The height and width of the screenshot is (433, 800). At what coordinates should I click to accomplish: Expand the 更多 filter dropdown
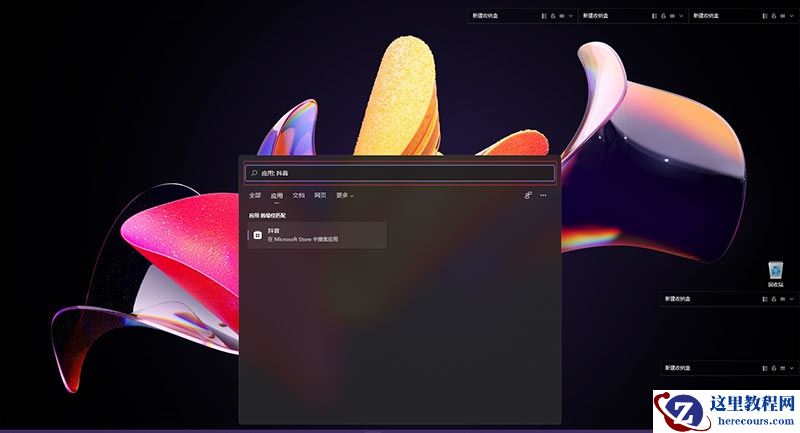(345, 195)
